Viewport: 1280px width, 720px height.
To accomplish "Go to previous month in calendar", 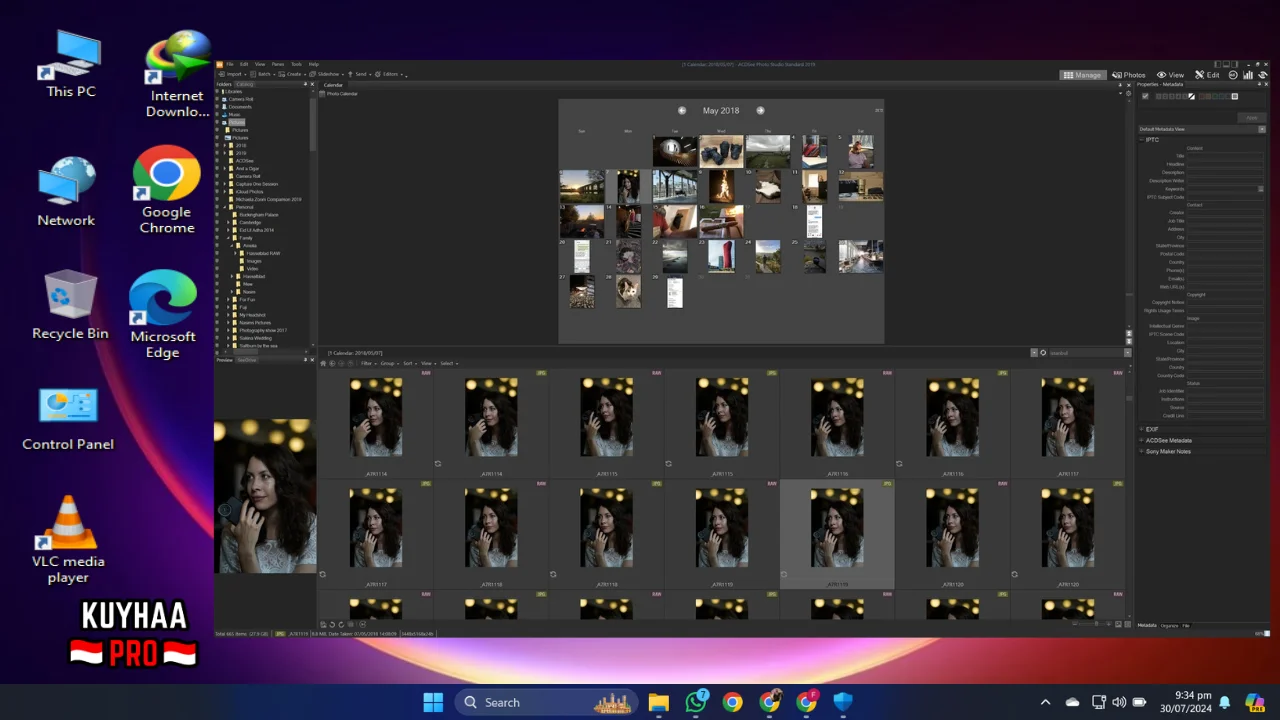I will coord(682,111).
